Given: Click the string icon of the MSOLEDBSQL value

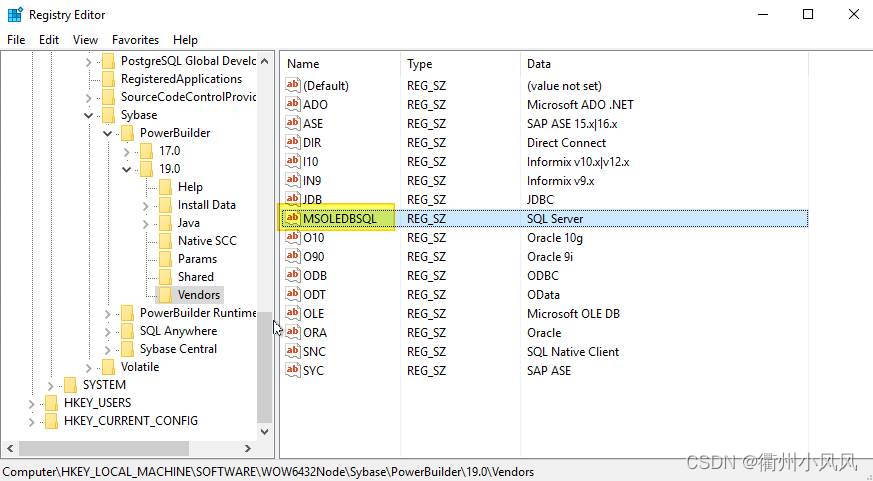Looking at the screenshot, I should pyautogui.click(x=292, y=218).
